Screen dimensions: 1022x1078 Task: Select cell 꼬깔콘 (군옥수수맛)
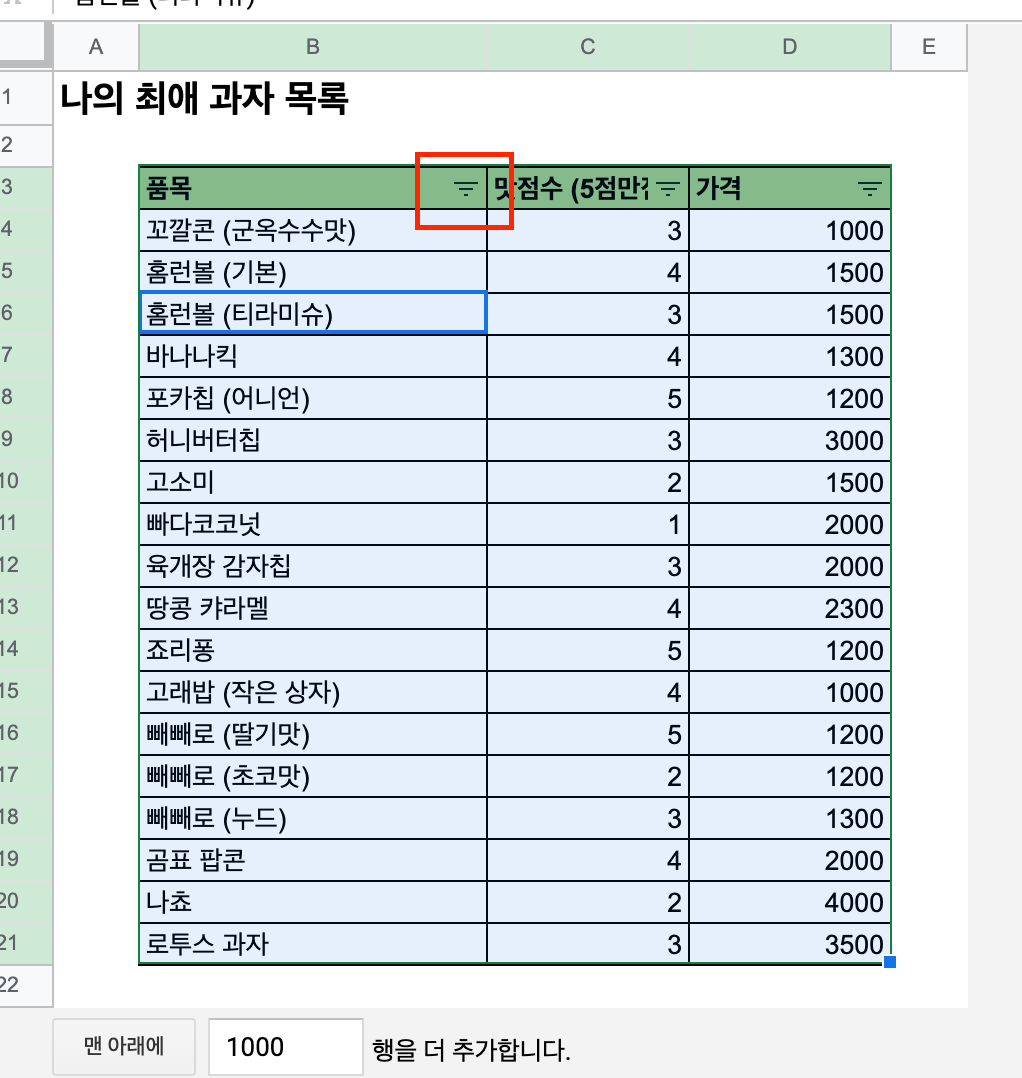coord(313,230)
